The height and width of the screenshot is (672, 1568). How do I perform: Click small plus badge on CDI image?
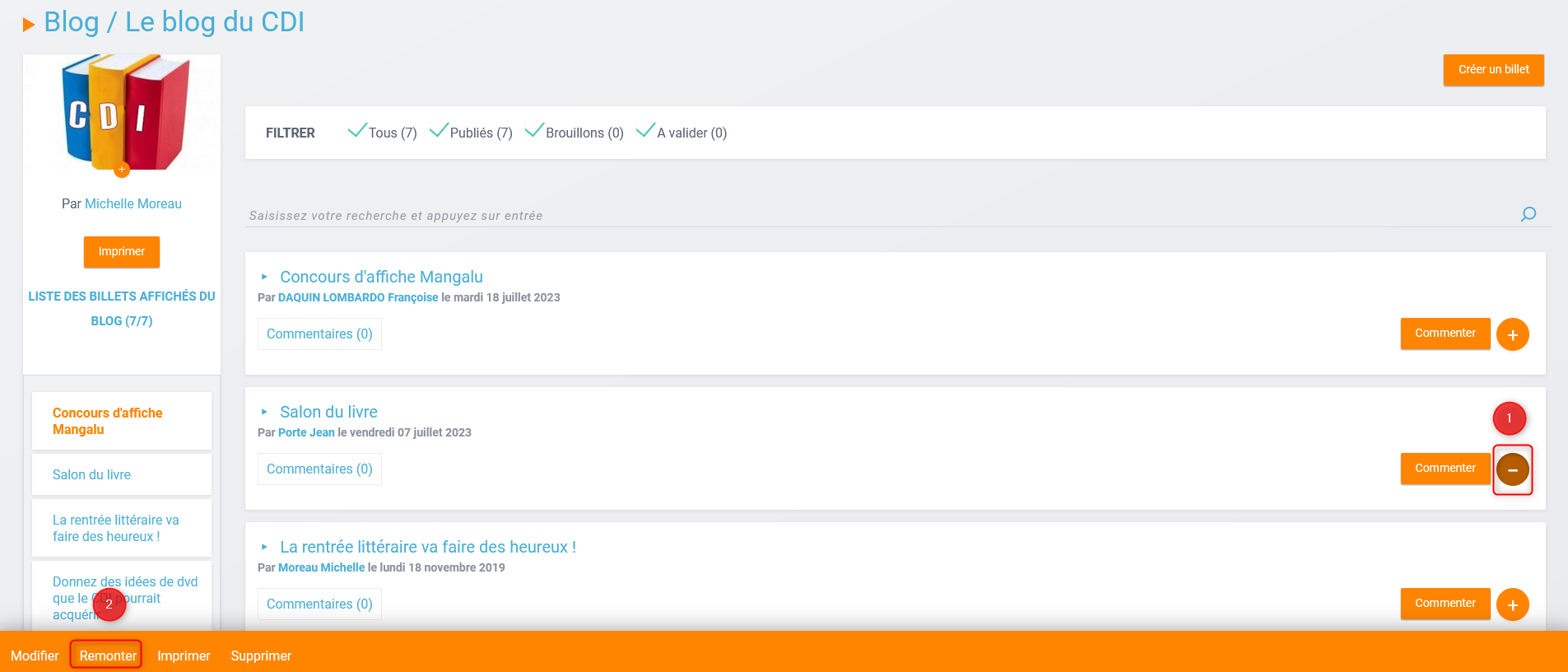tap(122, 170)
